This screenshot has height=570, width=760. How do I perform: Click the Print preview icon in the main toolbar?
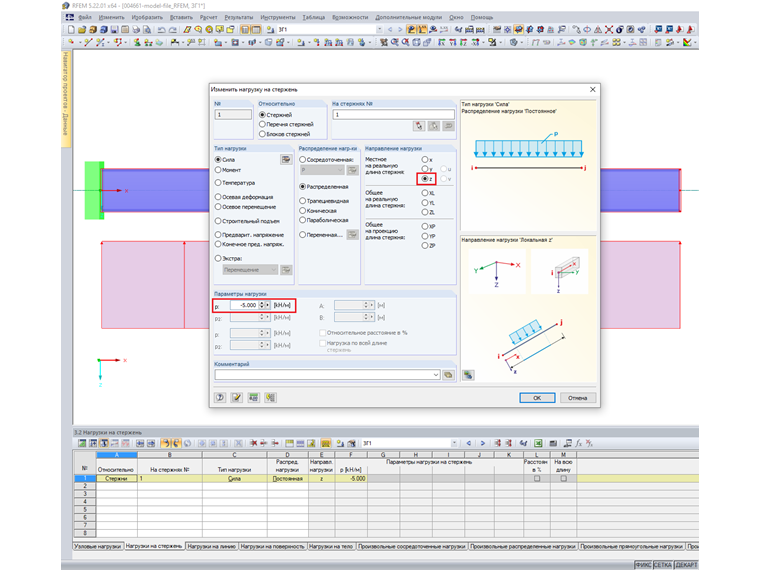point(147,30)
